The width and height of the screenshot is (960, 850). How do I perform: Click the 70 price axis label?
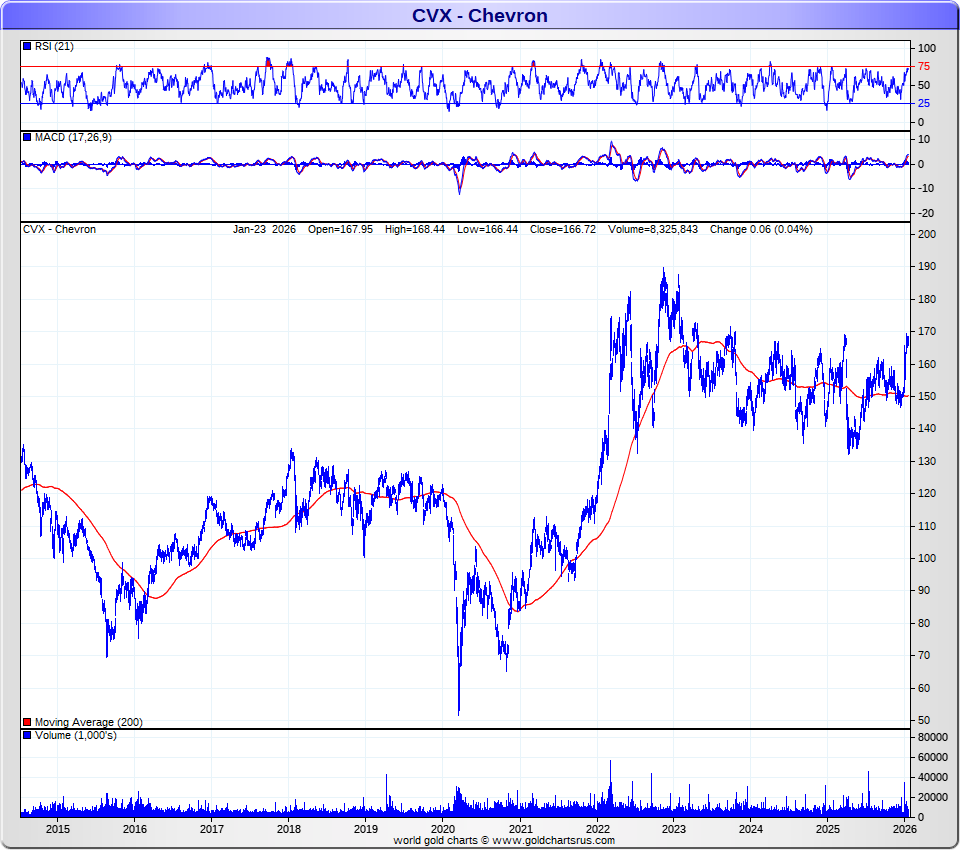tap(924, 655)
